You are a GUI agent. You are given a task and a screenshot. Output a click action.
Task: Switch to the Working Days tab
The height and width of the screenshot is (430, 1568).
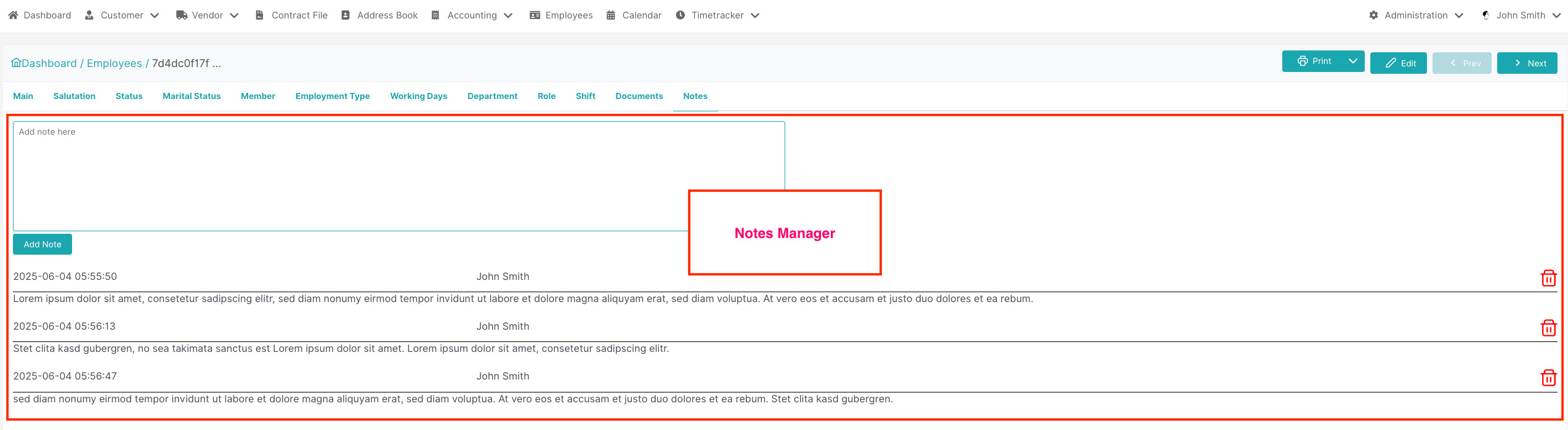pos(418,96)
